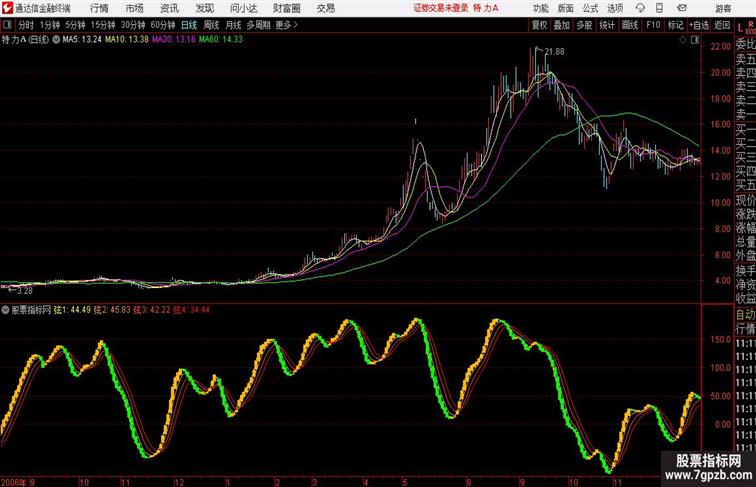The height and width of the screenshot is (487, 756).
Task: Add stock via +自选 button
Action: coord(699,25)
